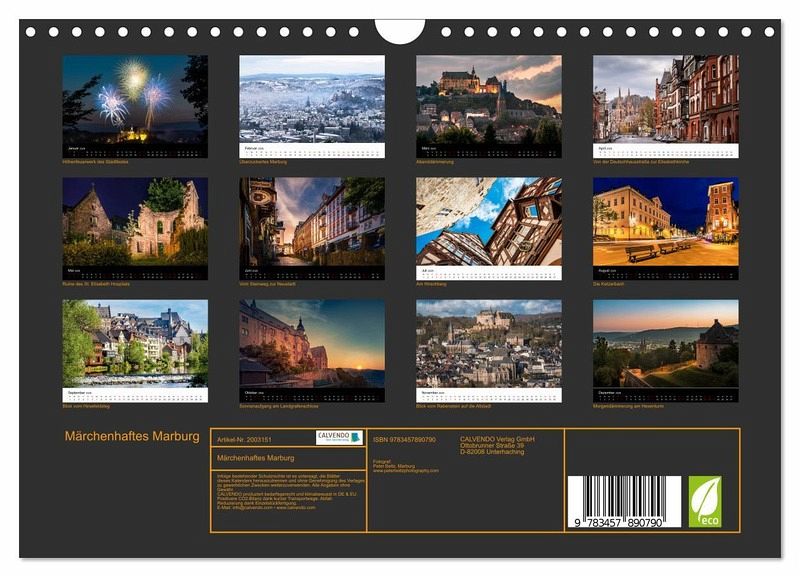This screenshot has width=800, height=577.
Task: Click the barcode 9 783457 890790
Action: click(624, 501)
